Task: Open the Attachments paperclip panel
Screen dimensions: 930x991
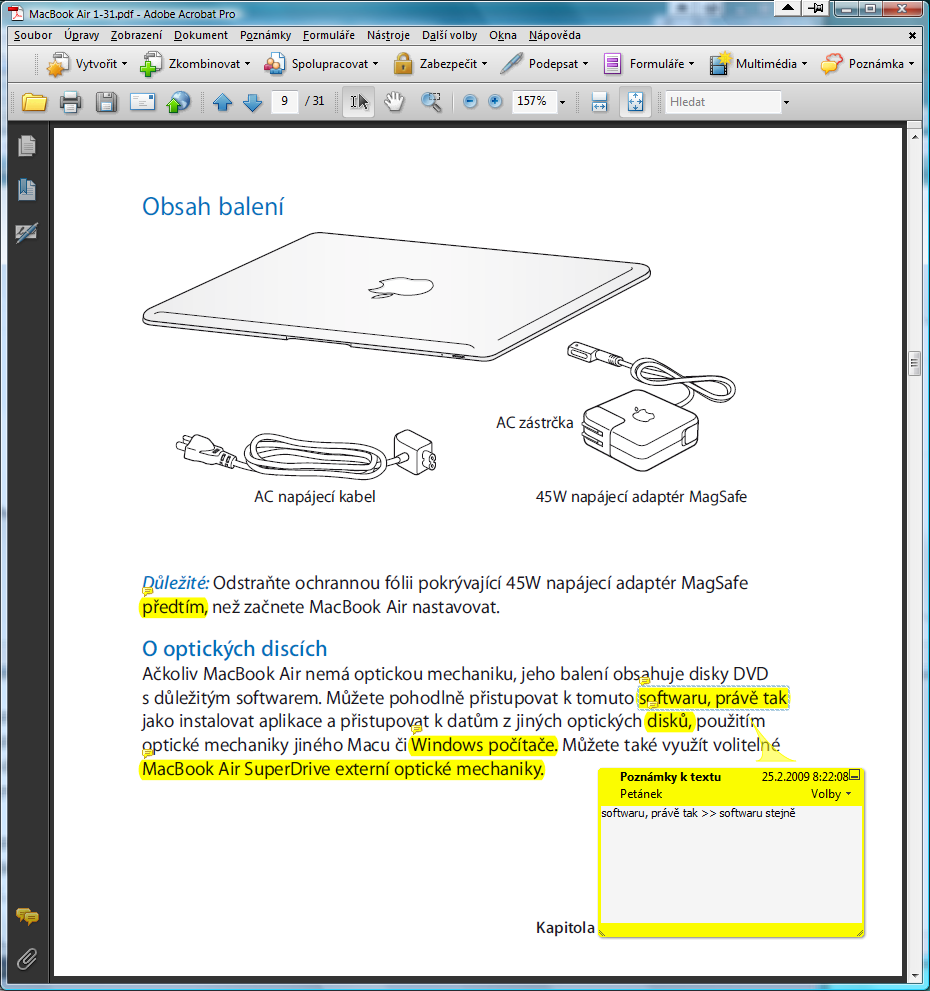Action: pos(27,959)
